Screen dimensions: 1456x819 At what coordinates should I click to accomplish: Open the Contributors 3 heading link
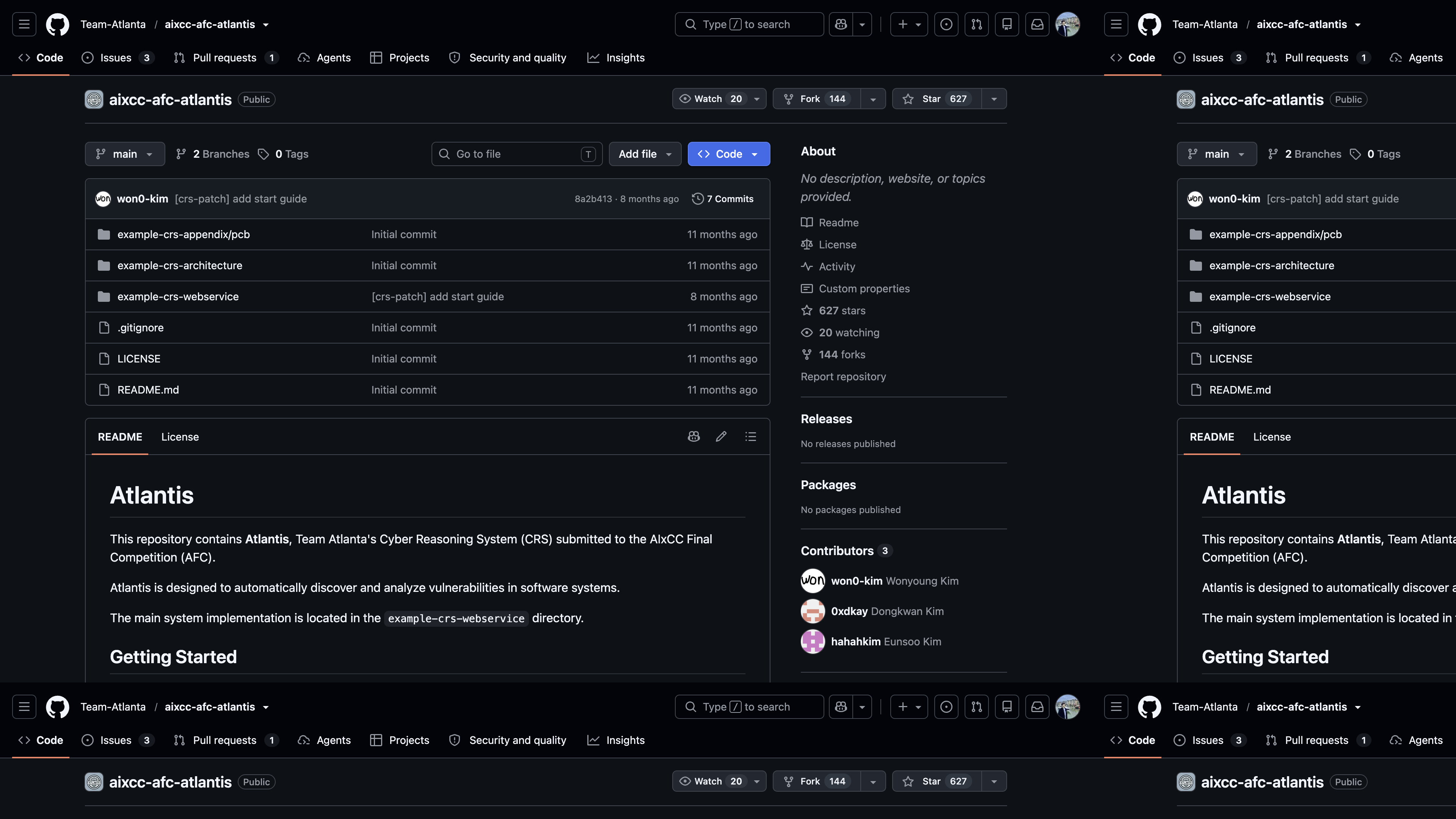[x=846, y=551]
